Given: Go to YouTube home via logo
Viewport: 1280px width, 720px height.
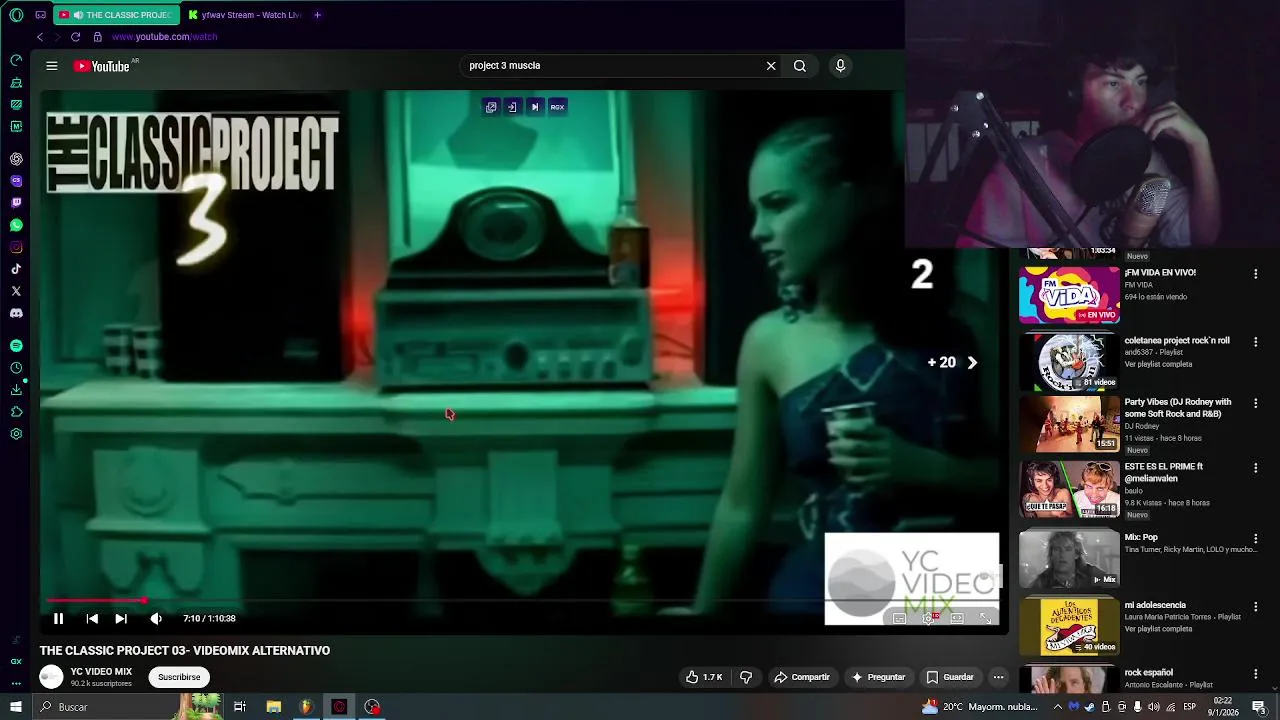Looking at the screenshot, I should click(102, 66).
